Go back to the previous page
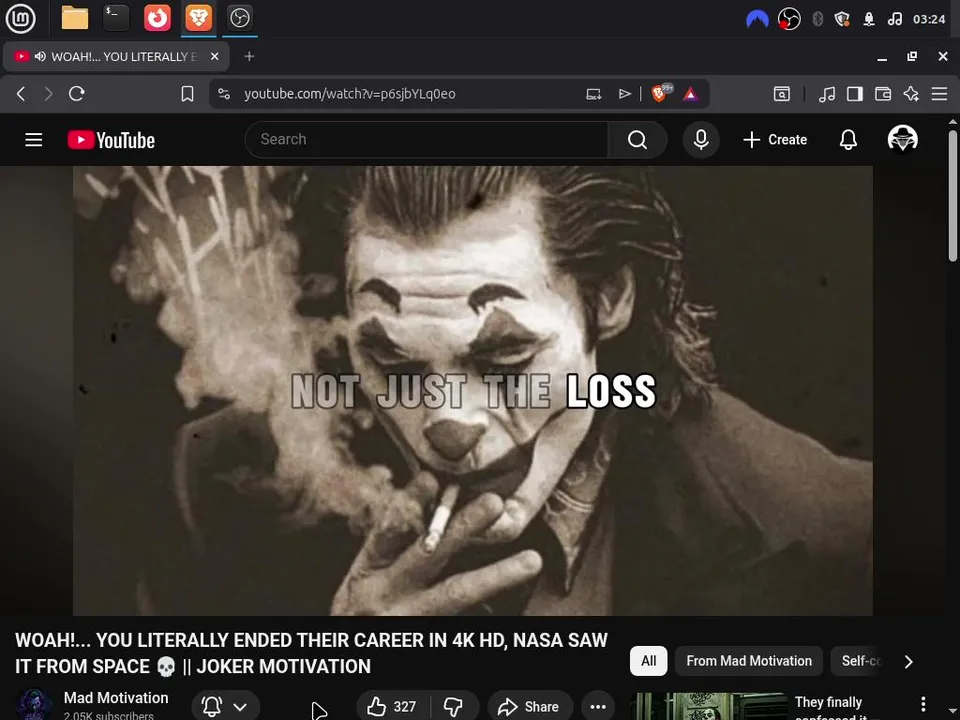The height and width of the screenshot is (720, 960). pos(21,94)
